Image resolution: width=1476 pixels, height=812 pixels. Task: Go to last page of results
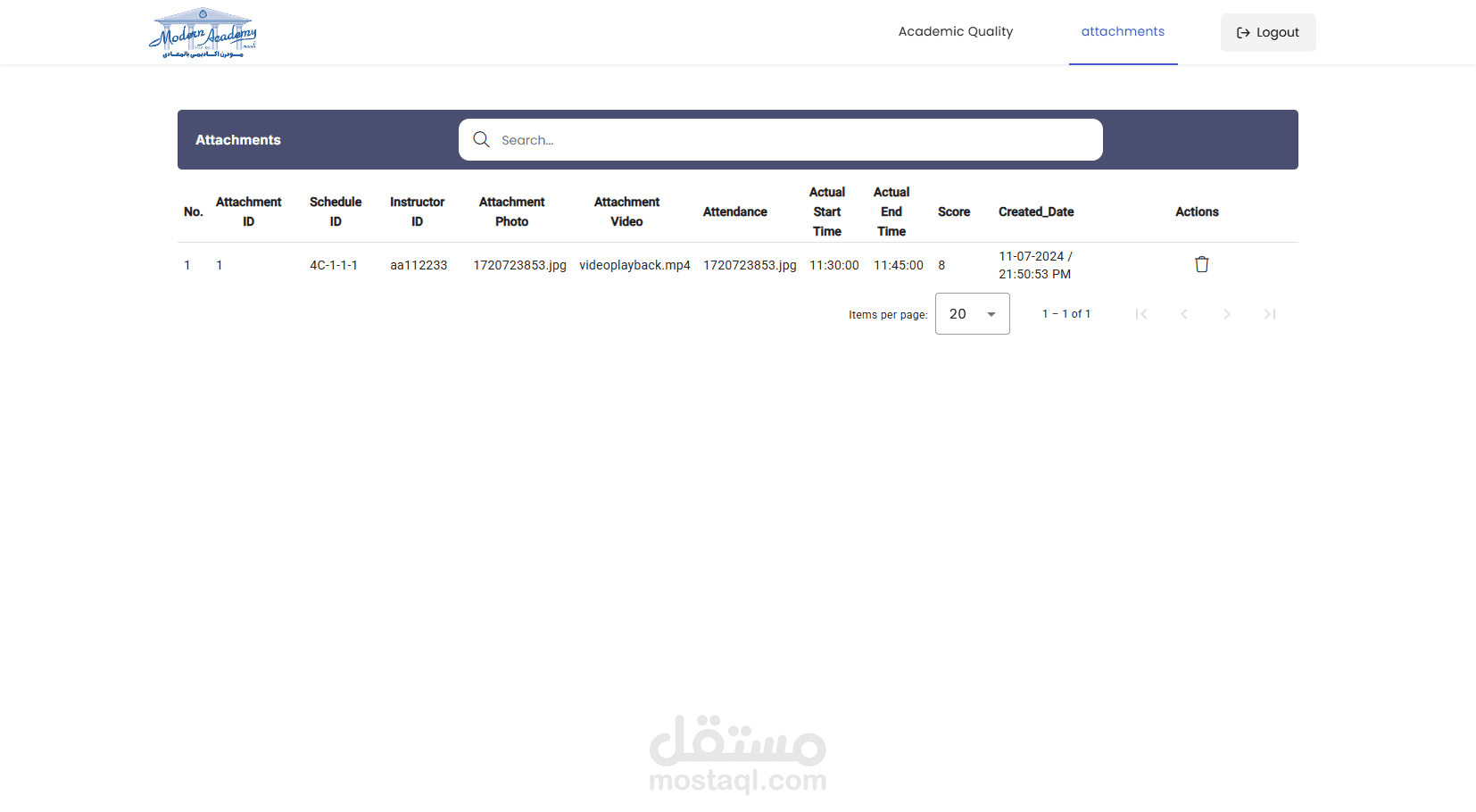pos(1270,314)
